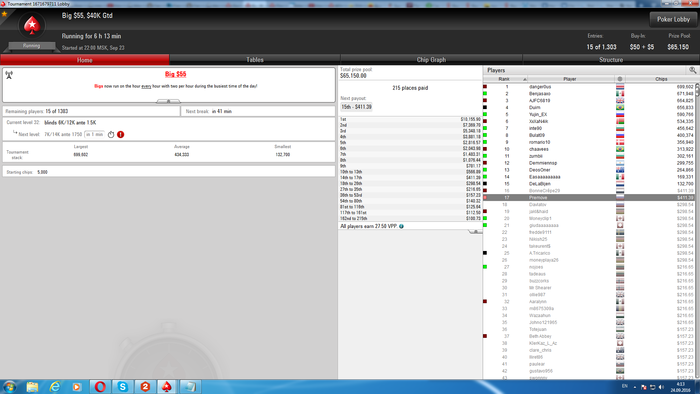The height and width of the screenshot is (394, 700).
Task: Open the EN language indicator
Action: tap(625, 386)
